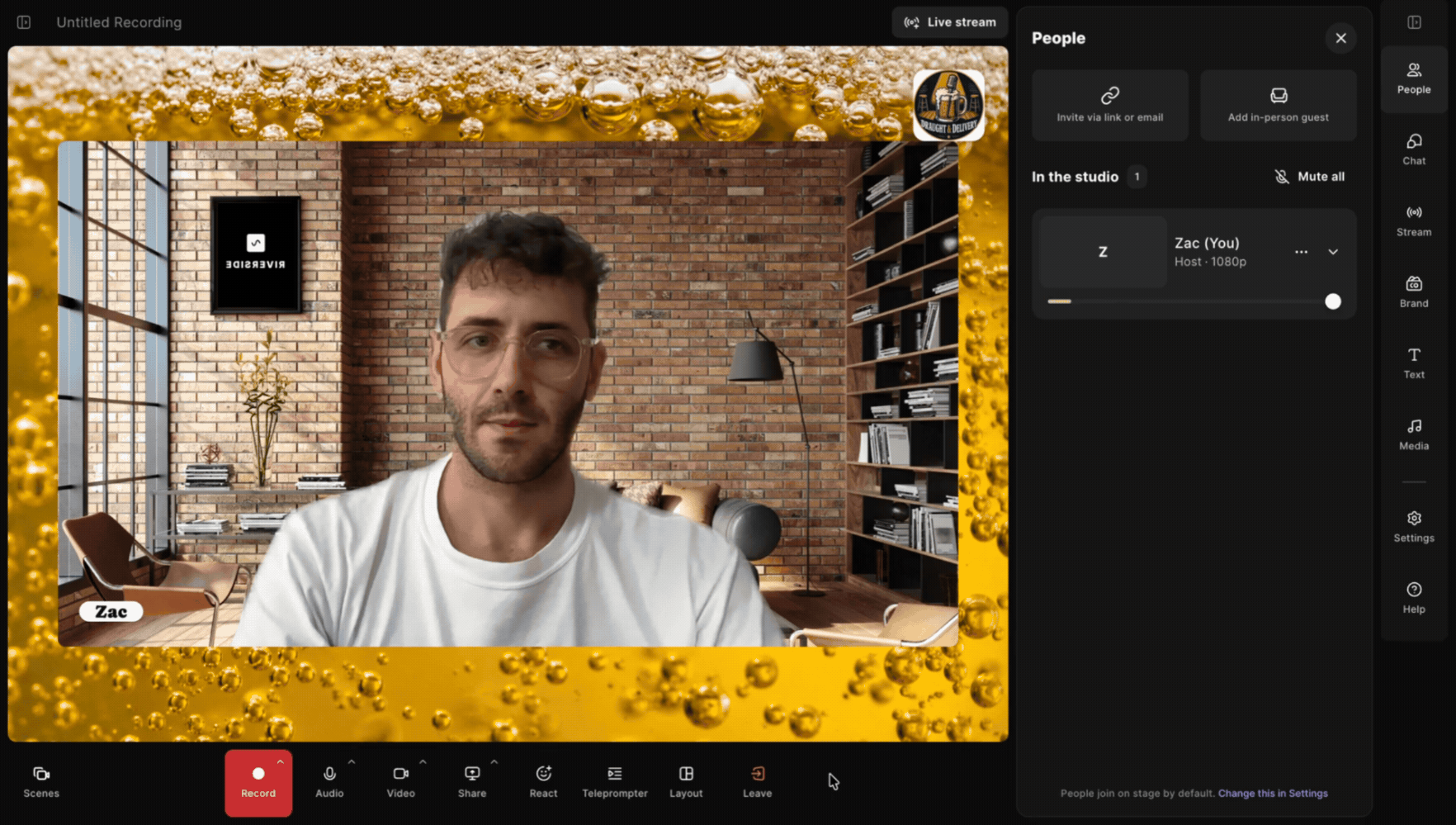Viewport: 1456px width, 825px height.
Task: Close the People panel
Action: tap(1340, 38)
